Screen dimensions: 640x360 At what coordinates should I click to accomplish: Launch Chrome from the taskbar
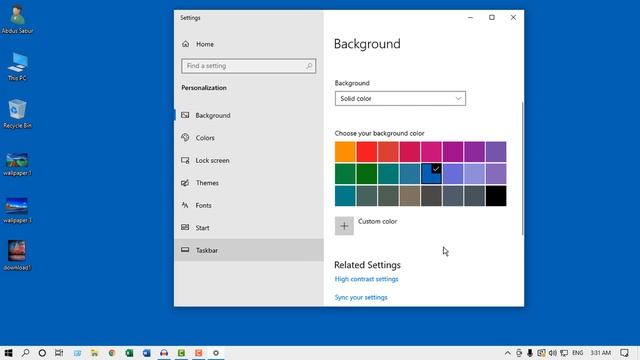coord(112,353)
